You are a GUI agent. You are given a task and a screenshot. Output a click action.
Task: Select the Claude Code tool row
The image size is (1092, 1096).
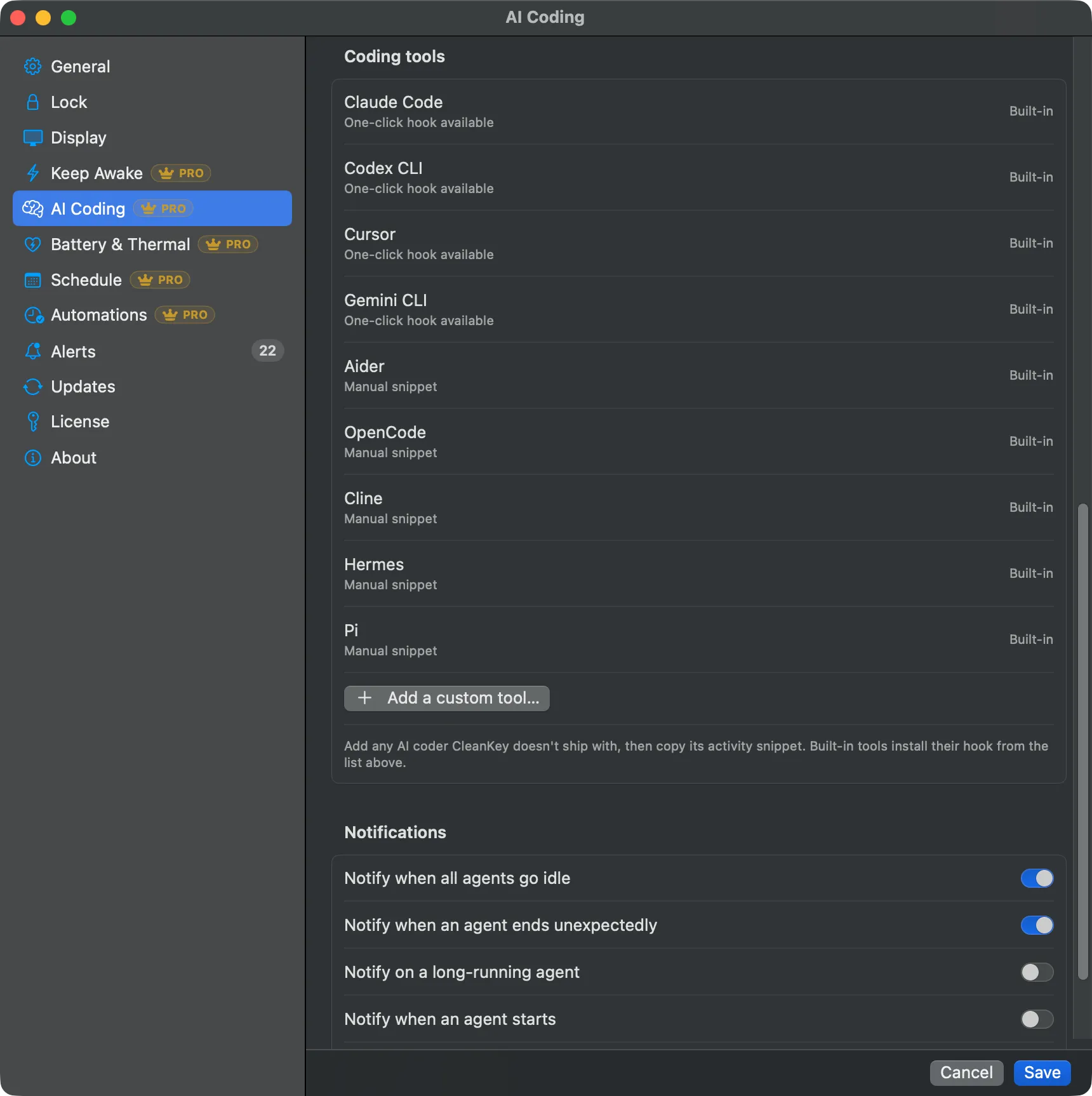coord(698,112)
